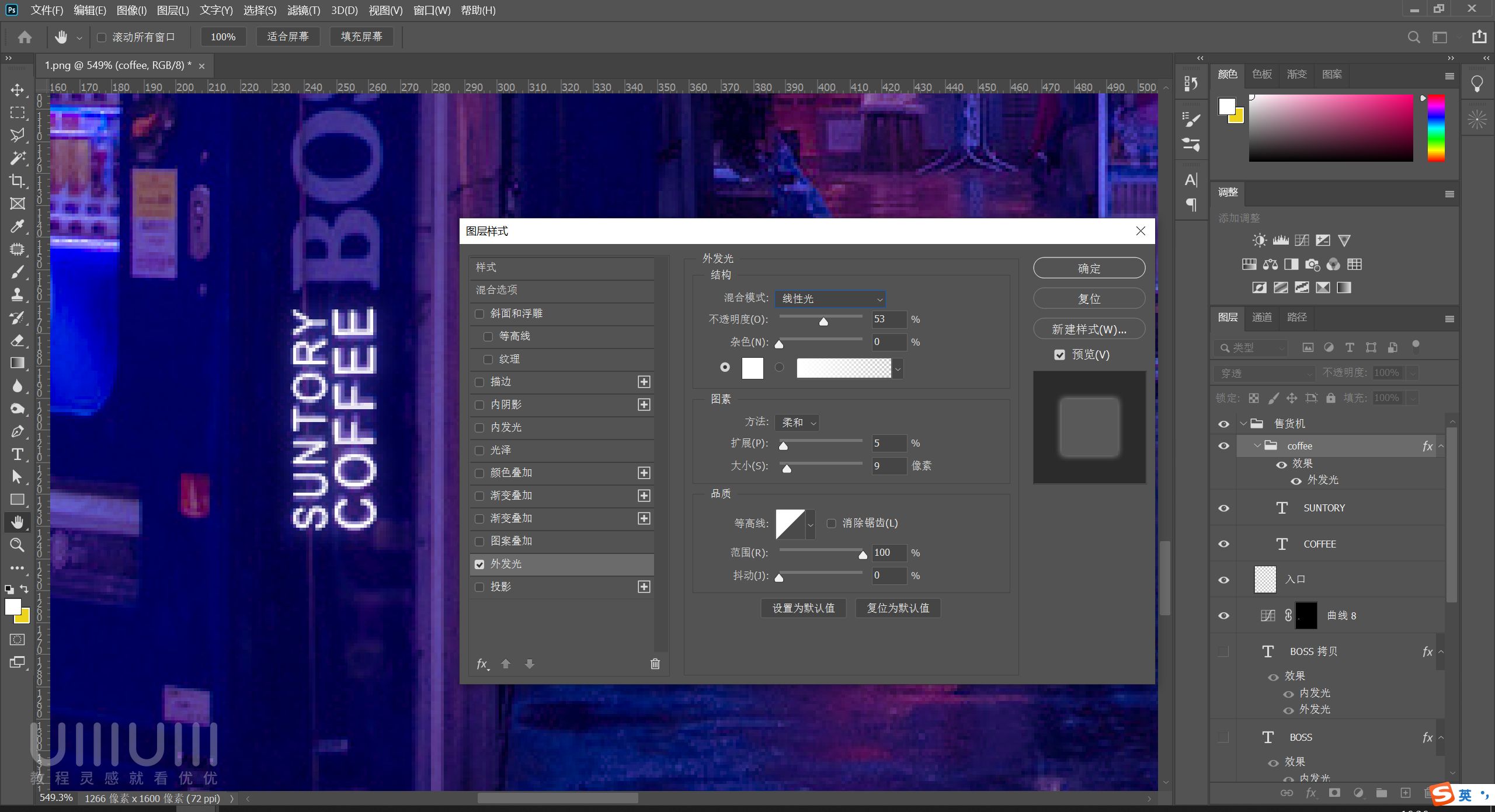Select the Eyedropper tool

(18, 226)
